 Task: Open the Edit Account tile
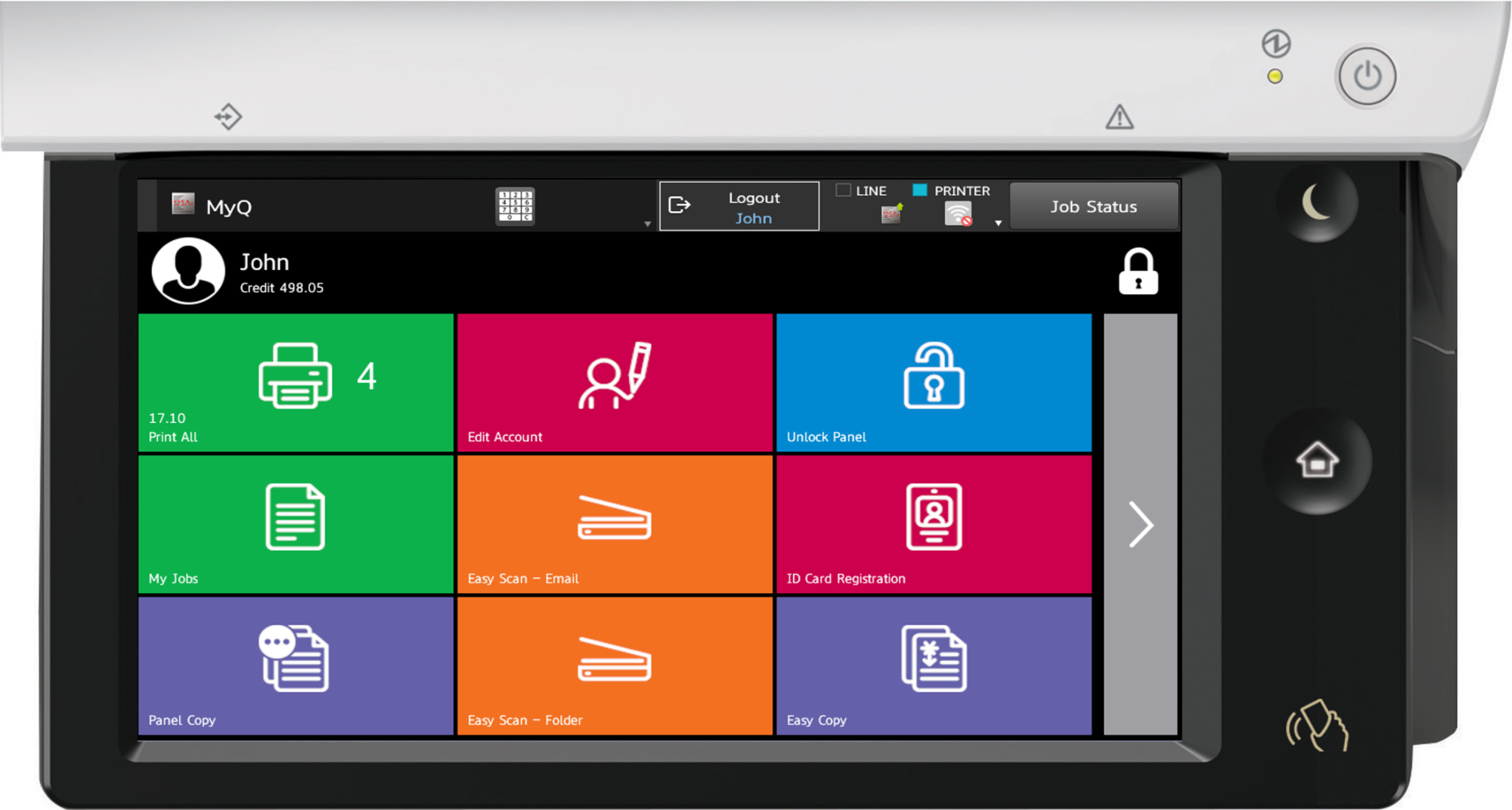pos(615,383)
